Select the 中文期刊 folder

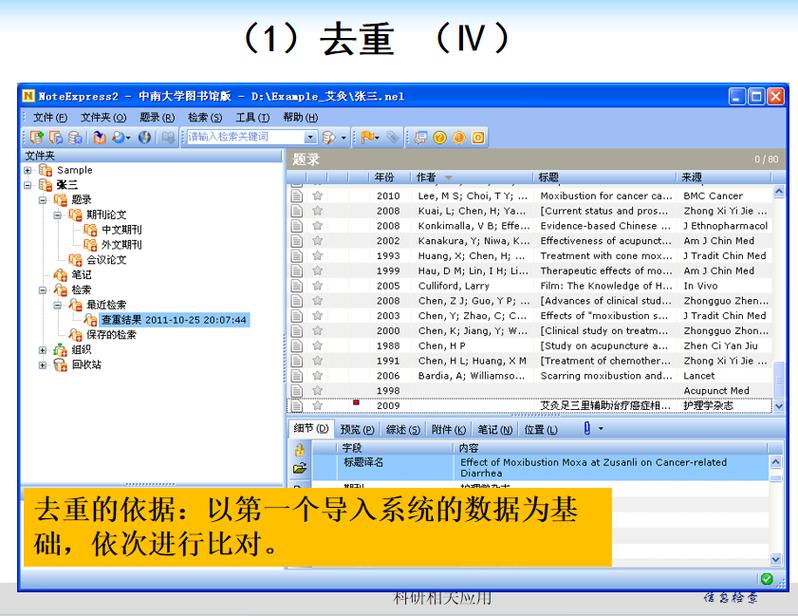[x=121, y=230]
